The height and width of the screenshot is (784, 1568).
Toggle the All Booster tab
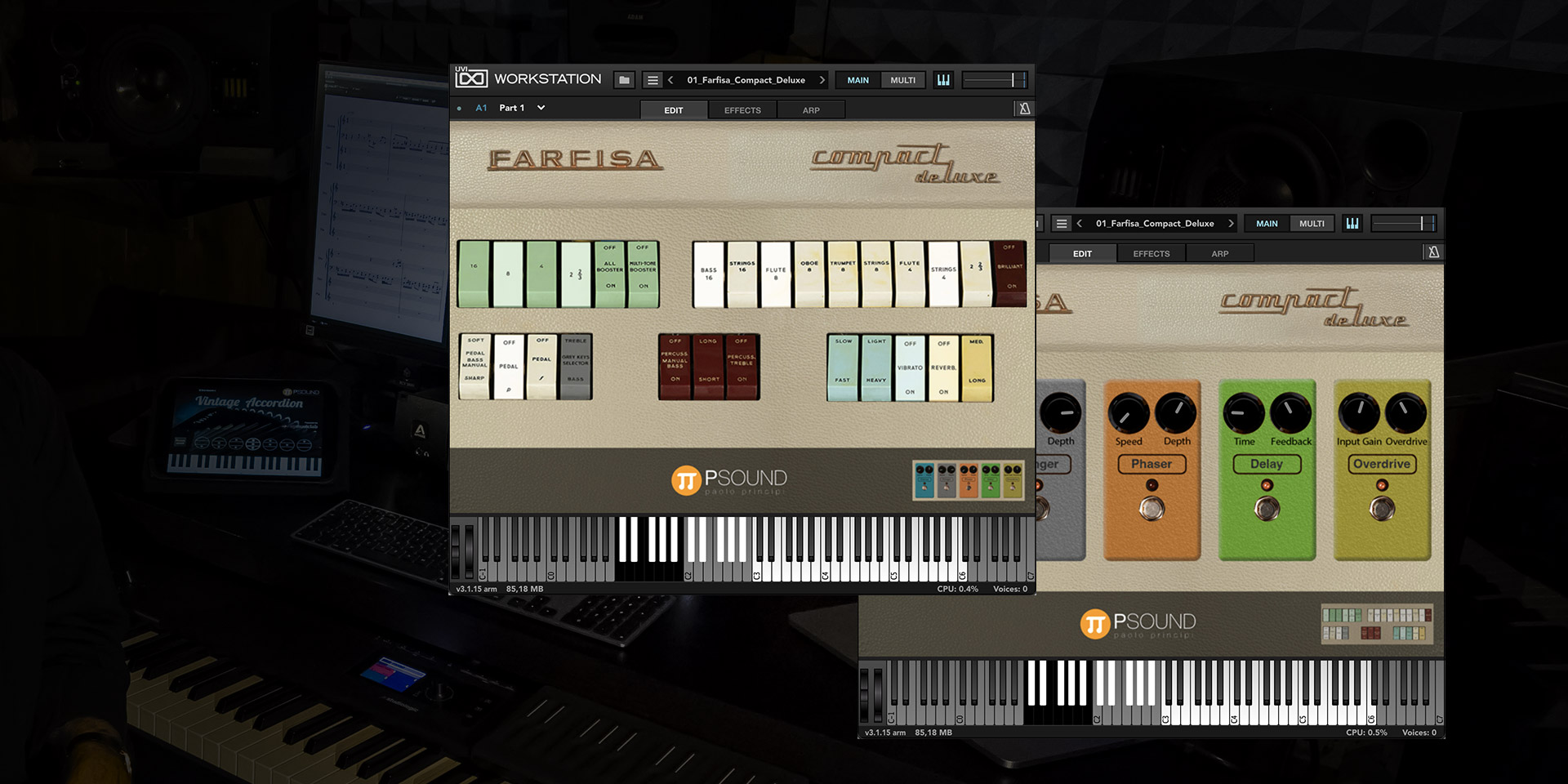(610, 274)
